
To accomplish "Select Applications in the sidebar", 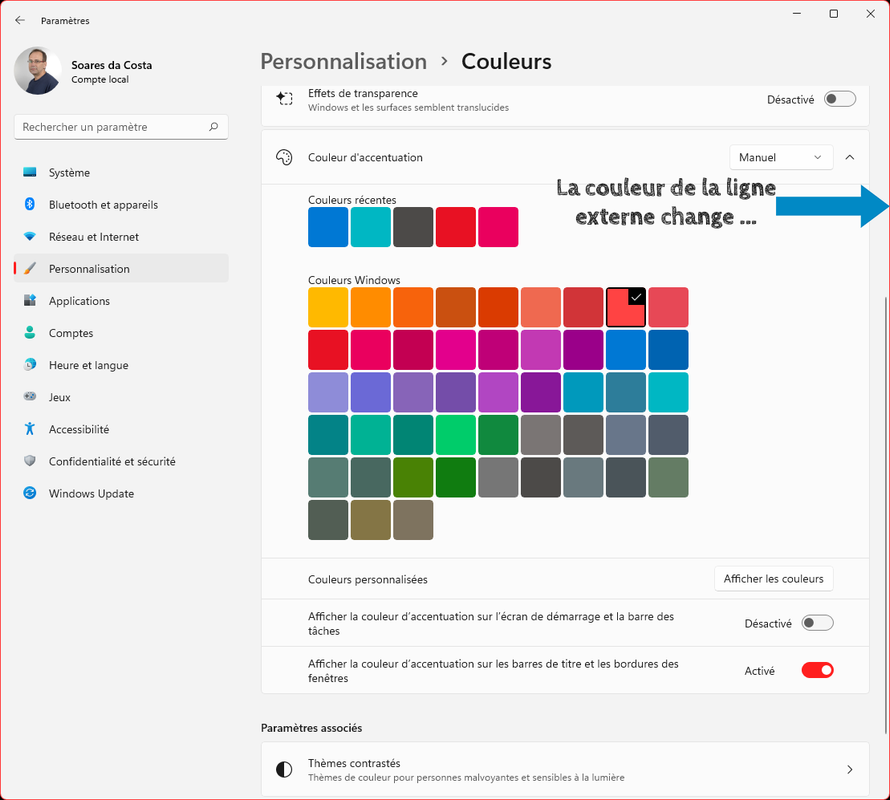I will coord(121,300).
